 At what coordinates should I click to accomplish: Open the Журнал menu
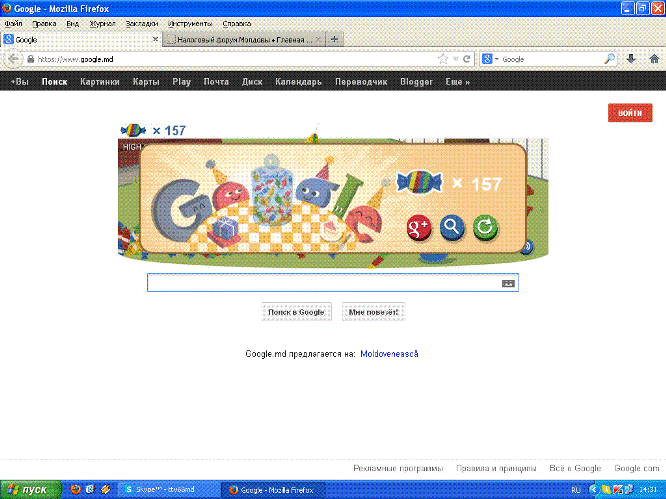tap(102, 24)
